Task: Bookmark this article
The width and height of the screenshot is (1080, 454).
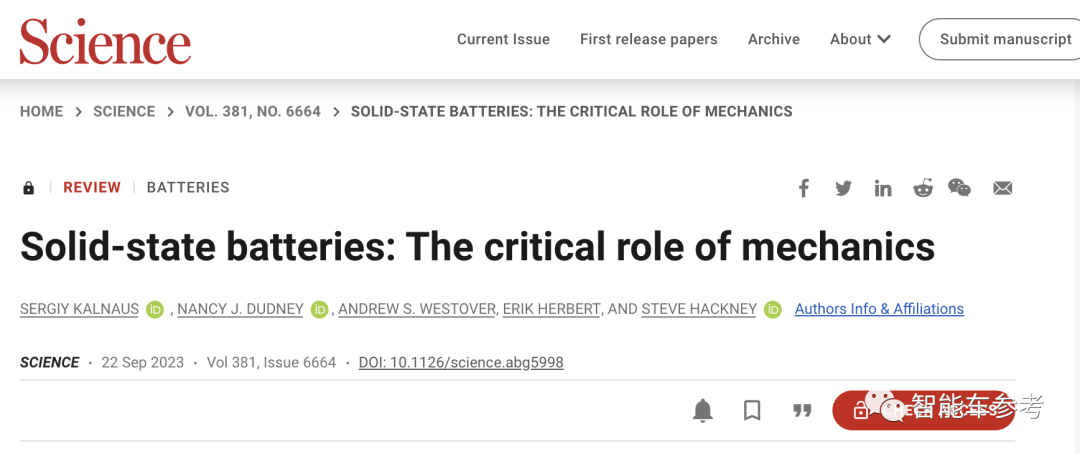Action: click(x=752, y=410)
